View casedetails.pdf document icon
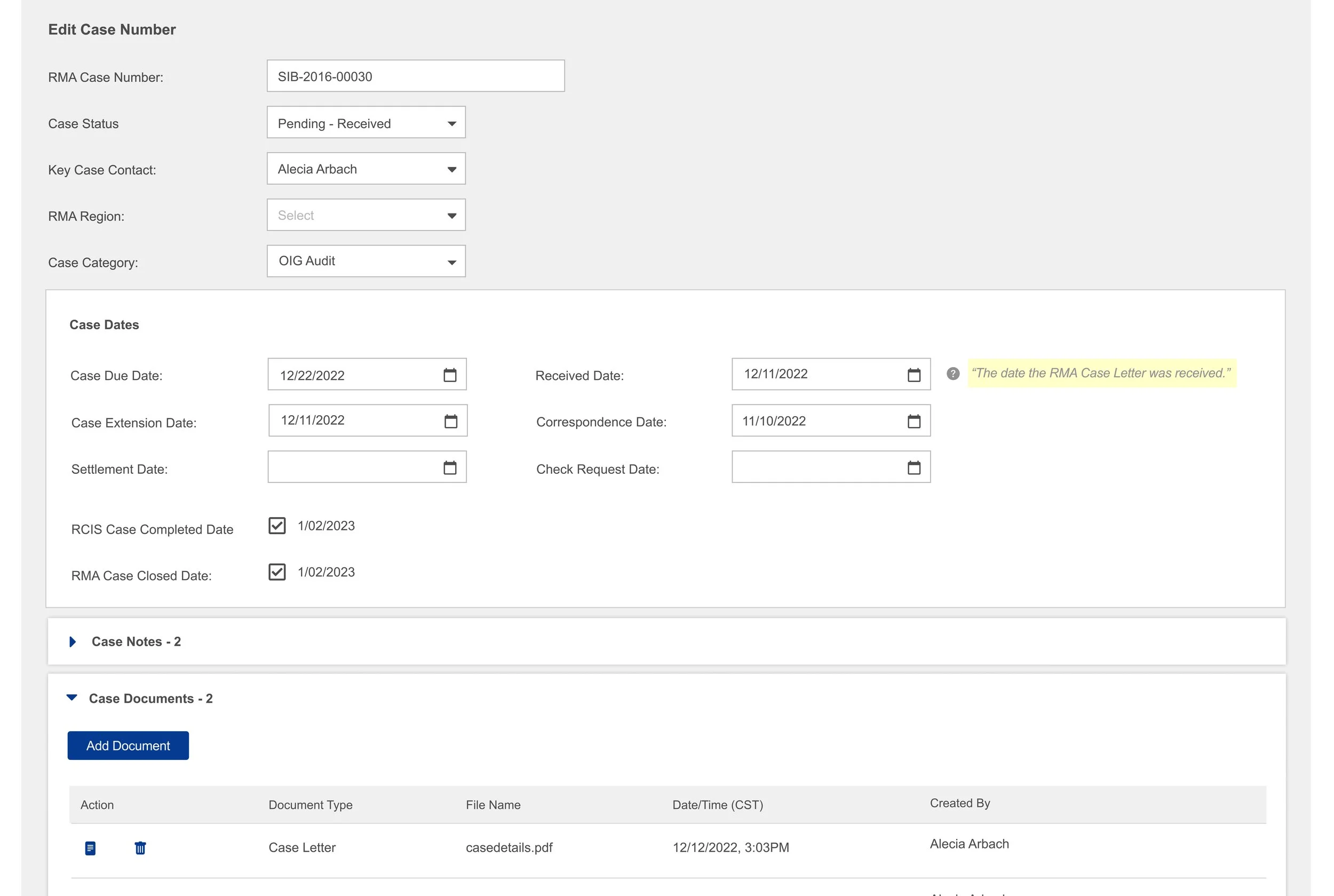This screenshot has width=1334, height=896. tap(90, 848)
